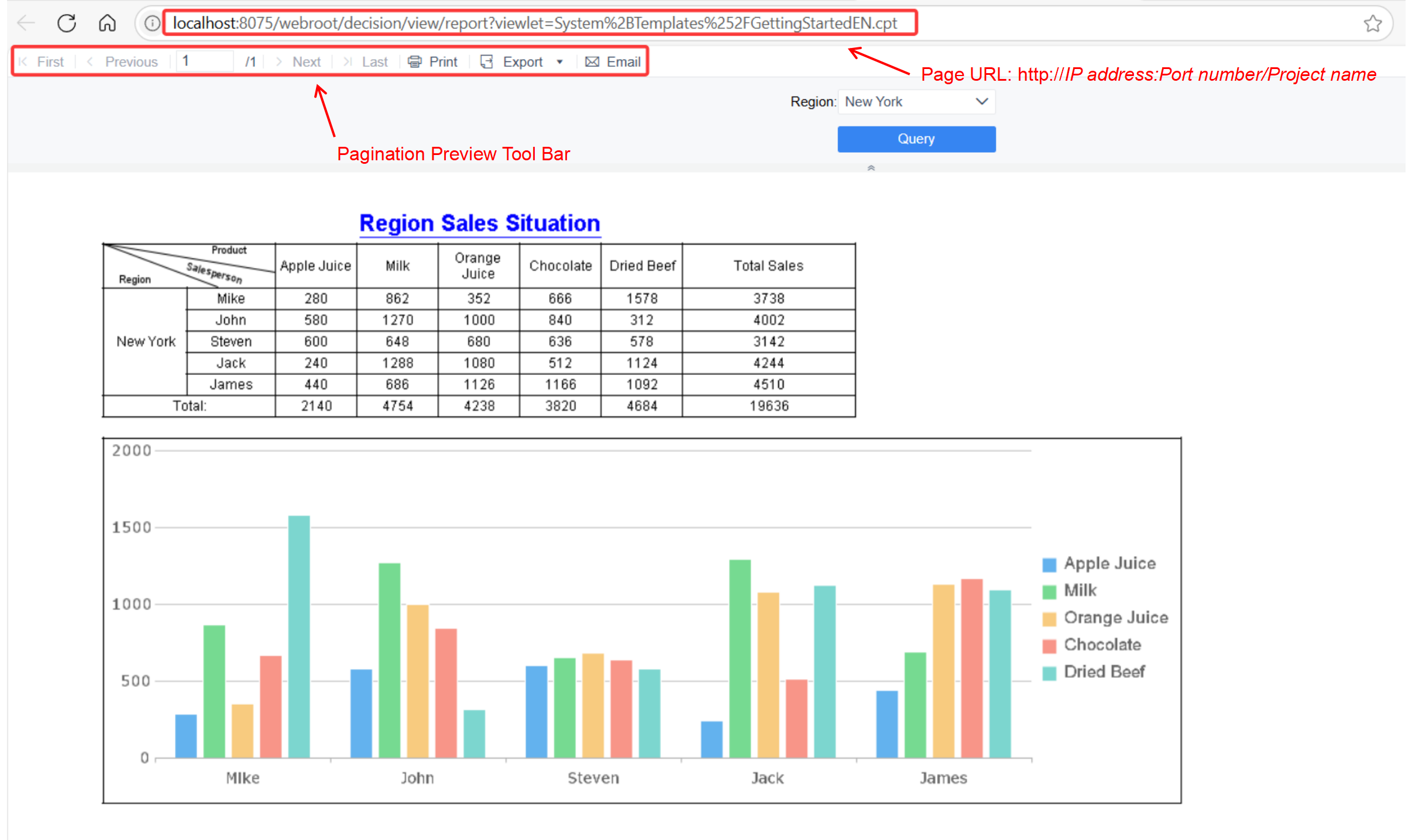This screenshot has width=1412, height=840.
Task: Open the Export dropdown arrow
Action: pos(559,61)
